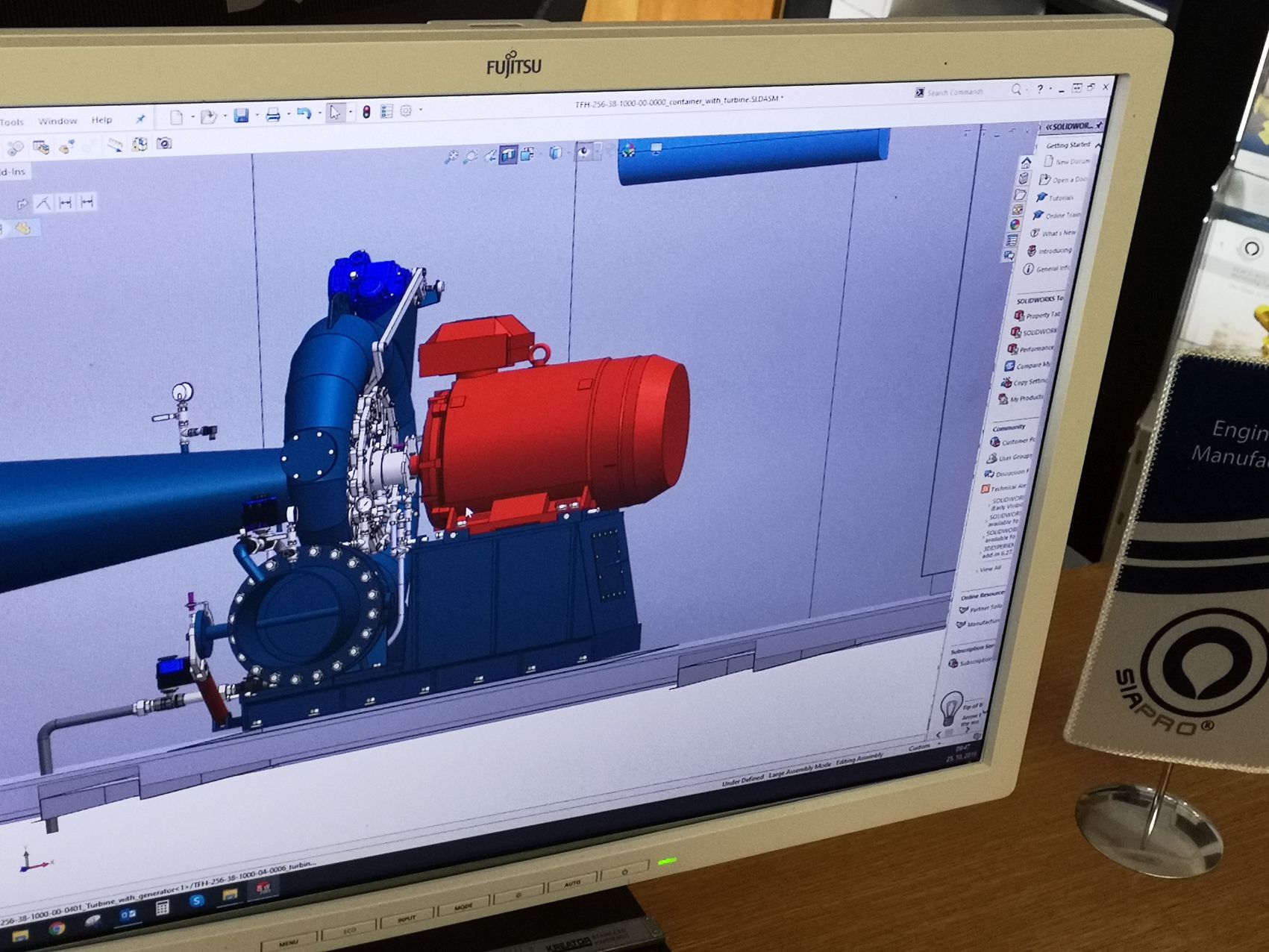Expand the Select tool dropdown arrow

click(351, 113)
